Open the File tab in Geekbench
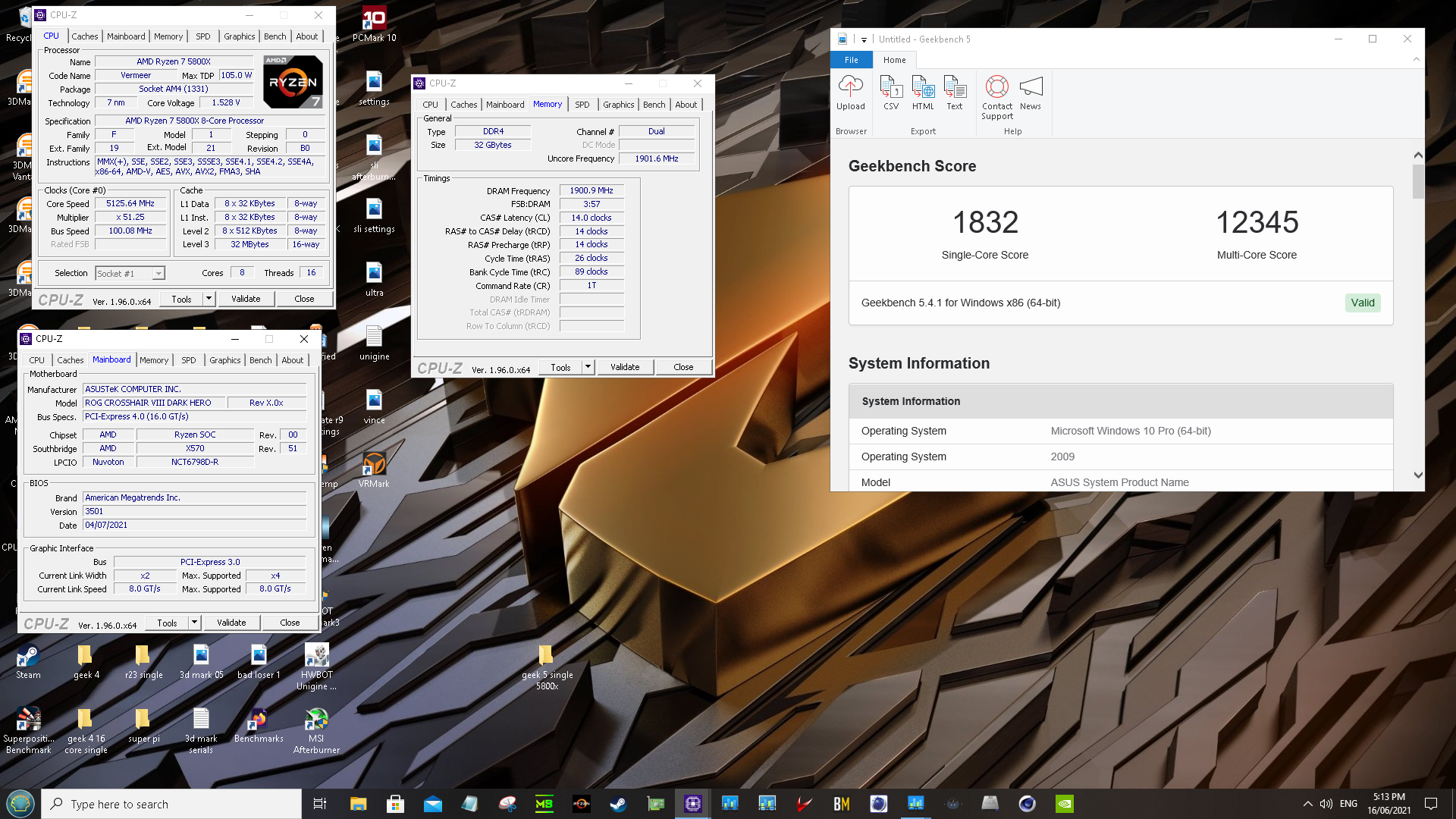1456x819 pixels. coord(852,60)
